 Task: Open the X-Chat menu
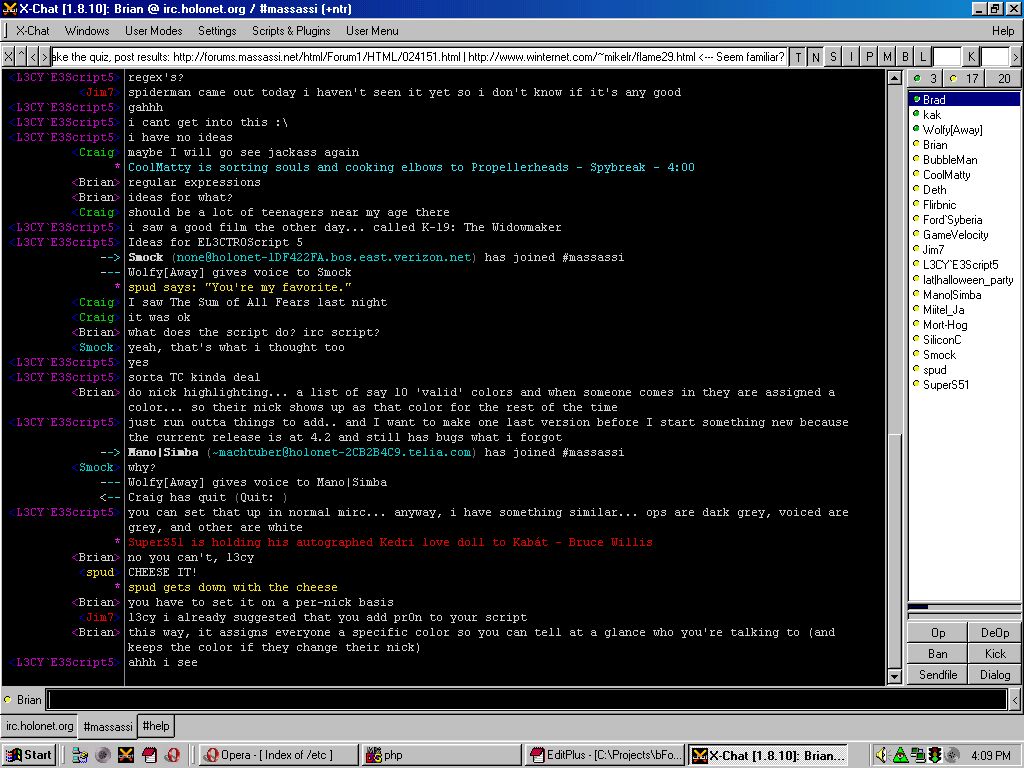tap(33, 31)
